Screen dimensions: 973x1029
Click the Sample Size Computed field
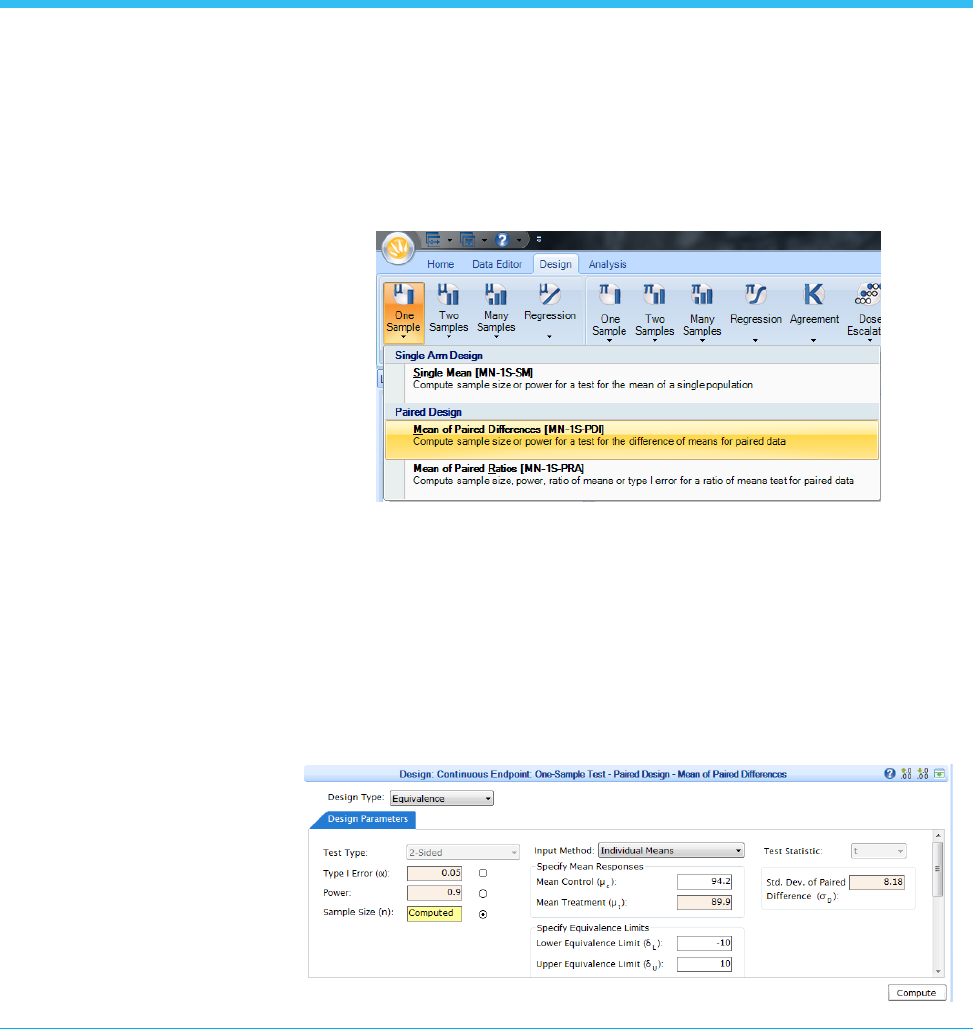(434, 914)
